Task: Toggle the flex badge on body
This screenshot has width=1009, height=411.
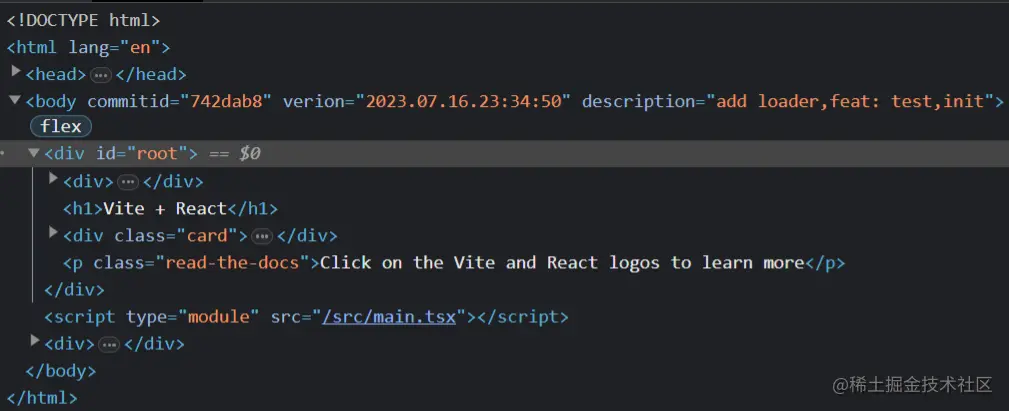Action: tap(61, 127)
